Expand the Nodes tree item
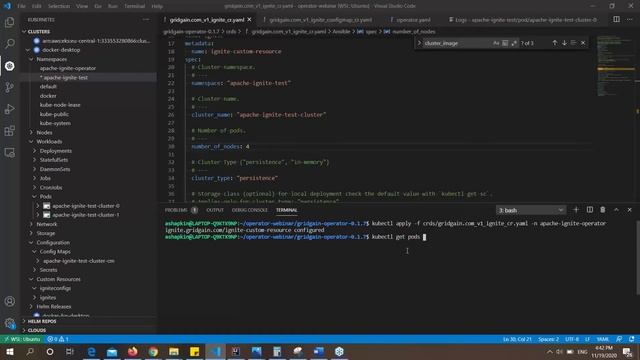The height and width of the screenshot is (360, 640). click(31, 132)
